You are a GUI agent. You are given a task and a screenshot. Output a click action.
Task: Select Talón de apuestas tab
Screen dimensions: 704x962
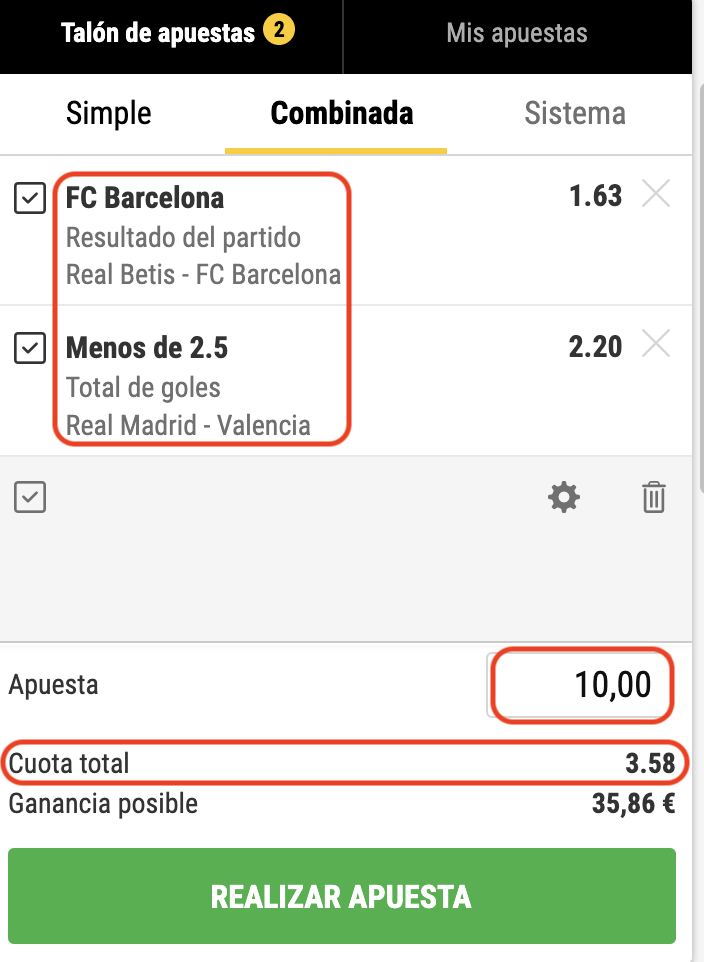pyautogui.click(x=158, y=33)
